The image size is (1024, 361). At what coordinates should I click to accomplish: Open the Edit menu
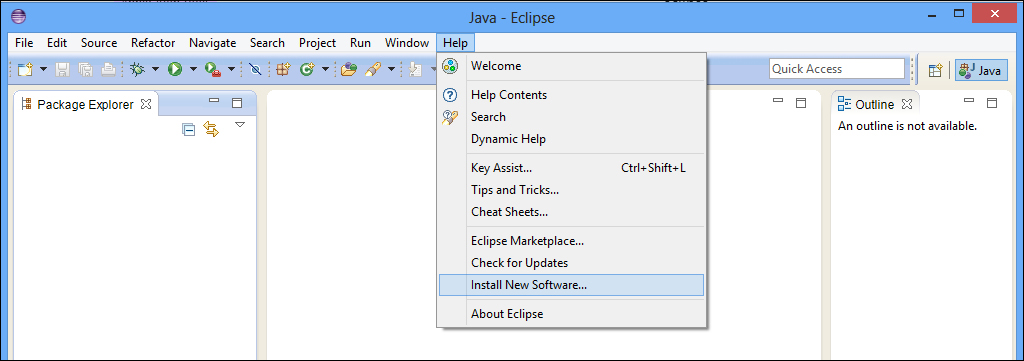[x=57, y=43]
